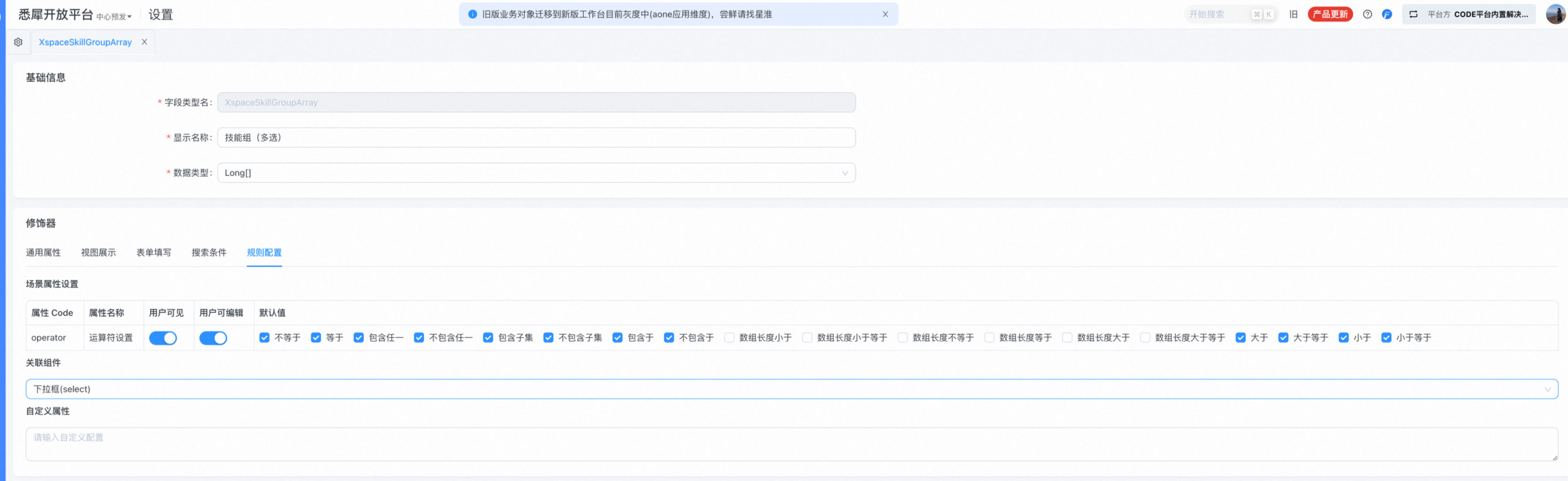Click the 场景属性设置 heading
Viewport: 1568px width, 481px height.
52,284
